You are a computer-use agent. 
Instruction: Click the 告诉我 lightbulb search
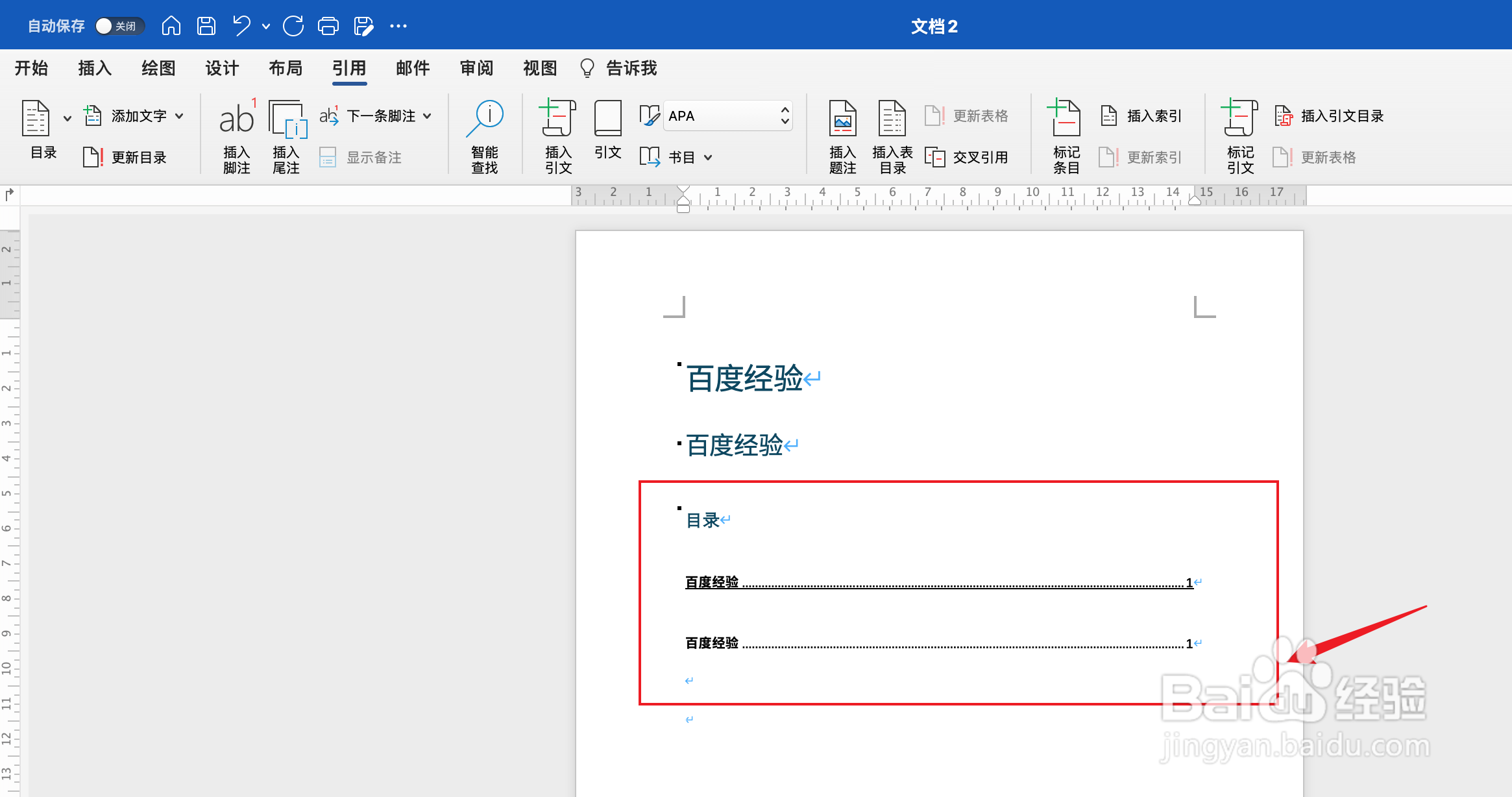click(x=618, y=68)
